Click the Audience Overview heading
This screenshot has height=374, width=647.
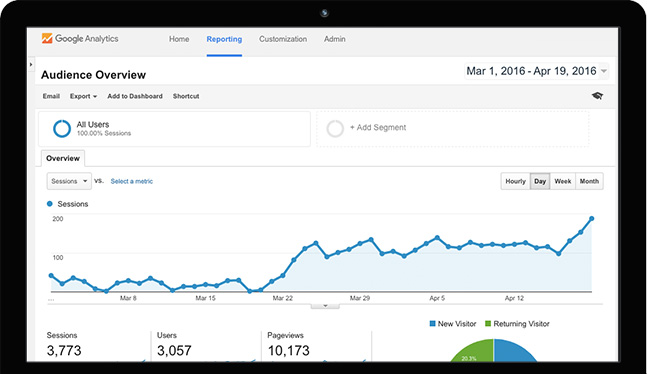[x=93, y=75]
